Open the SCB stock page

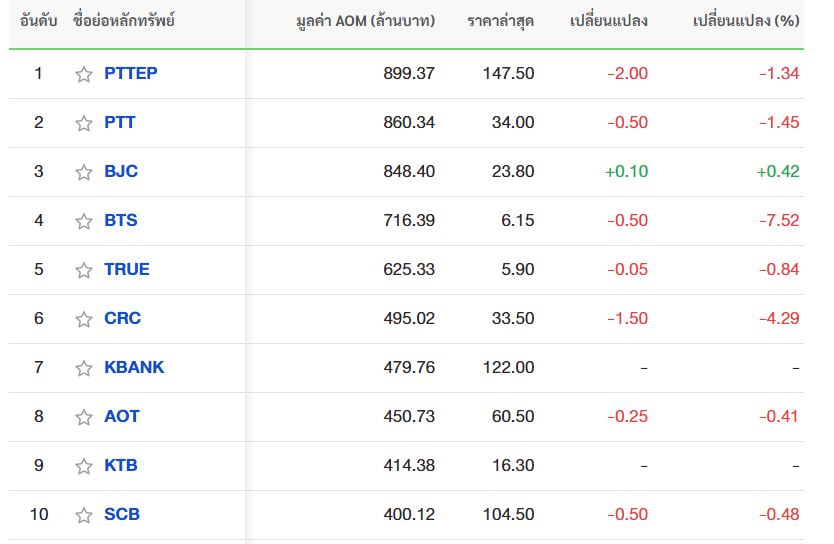tap(122, 514)
